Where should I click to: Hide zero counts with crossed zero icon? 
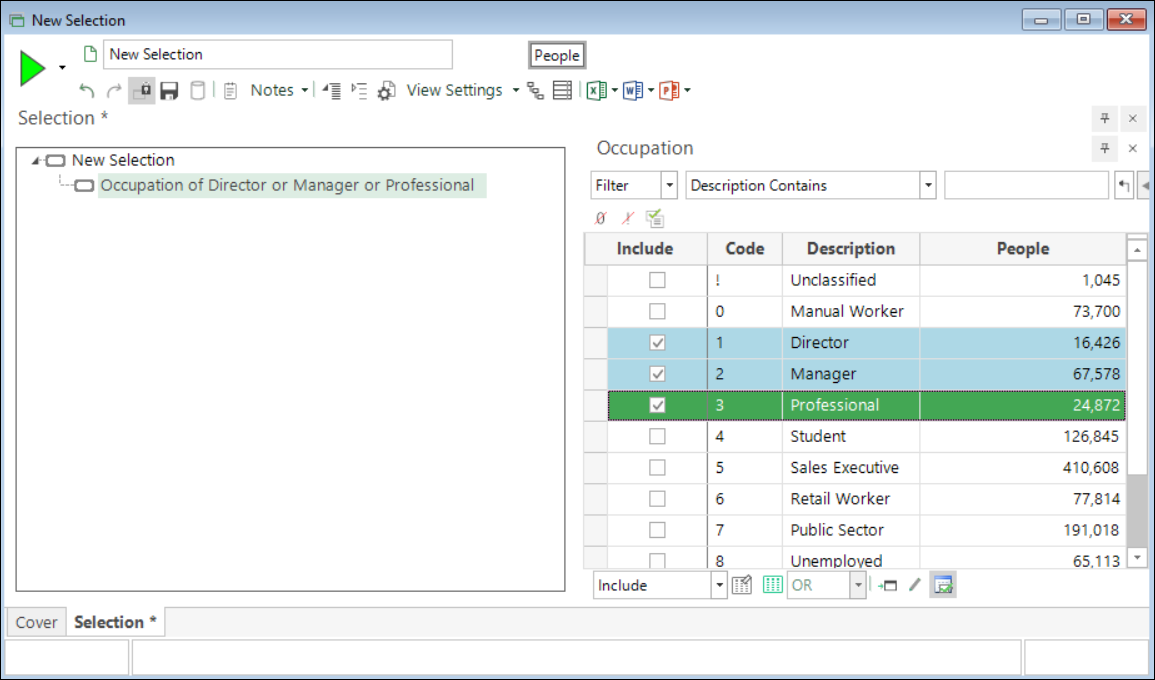[x=601, y=218]
